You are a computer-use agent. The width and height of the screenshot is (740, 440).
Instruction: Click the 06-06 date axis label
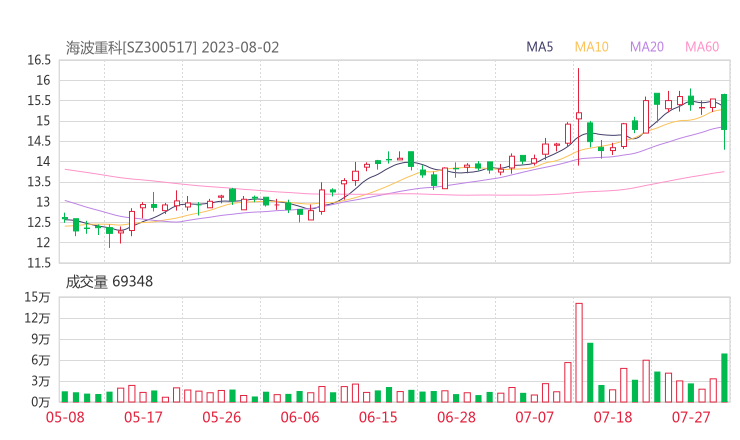(x=300, y=417)
